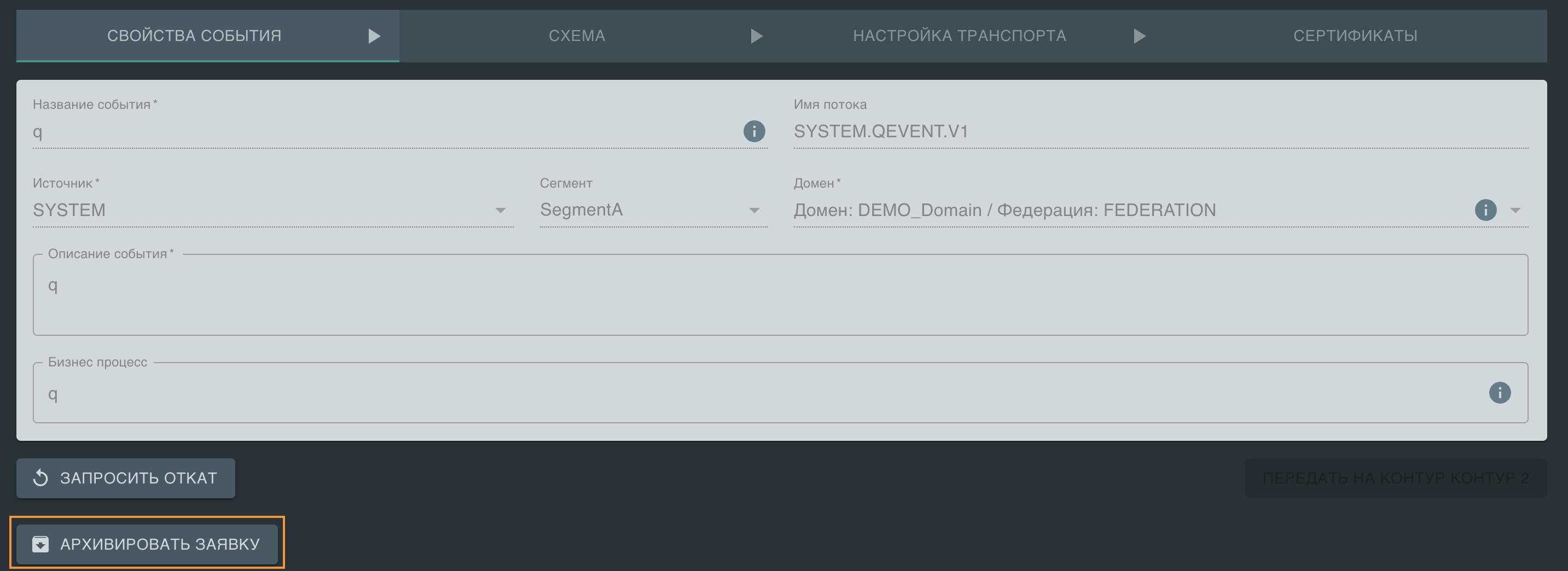Click the Имя потока field

coord(1159,132)
